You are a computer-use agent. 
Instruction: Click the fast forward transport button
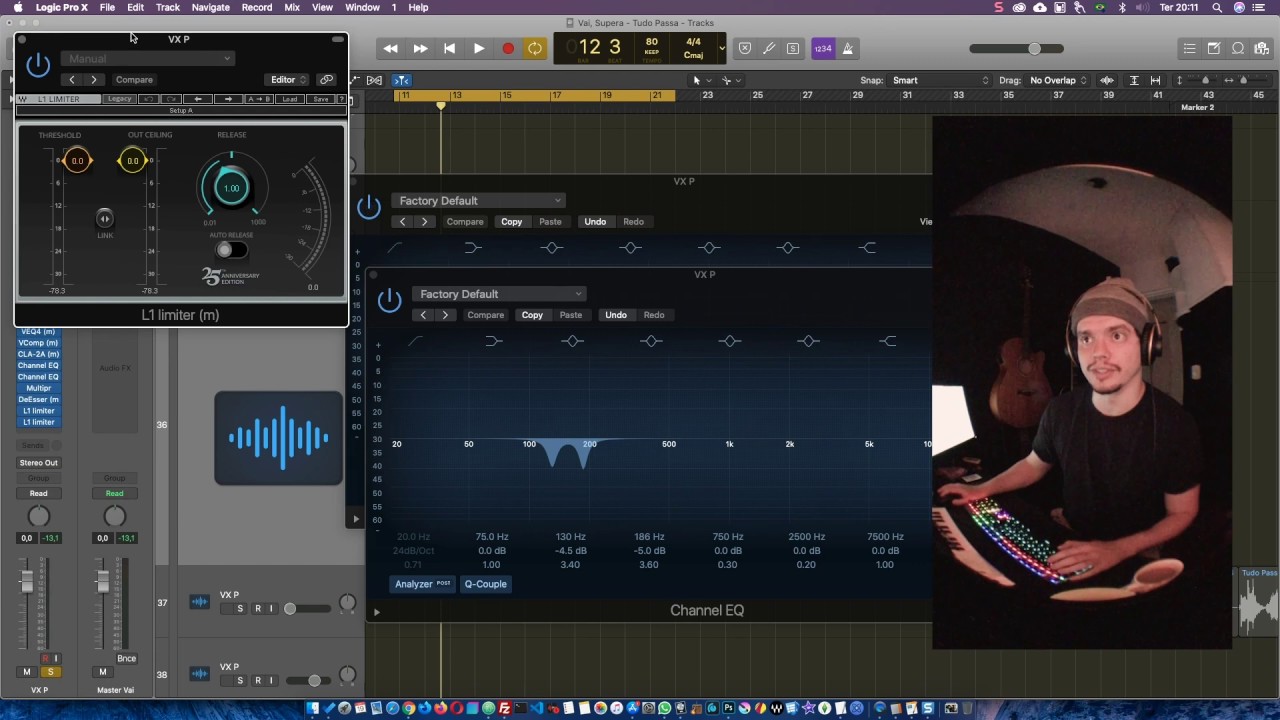(x=420, y=48)
